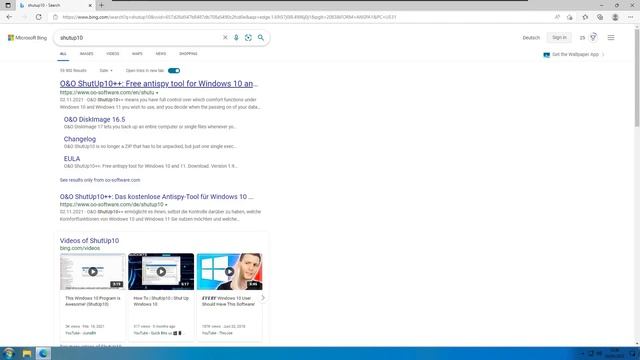Reload the page with the refresh icon

(39, 17)
